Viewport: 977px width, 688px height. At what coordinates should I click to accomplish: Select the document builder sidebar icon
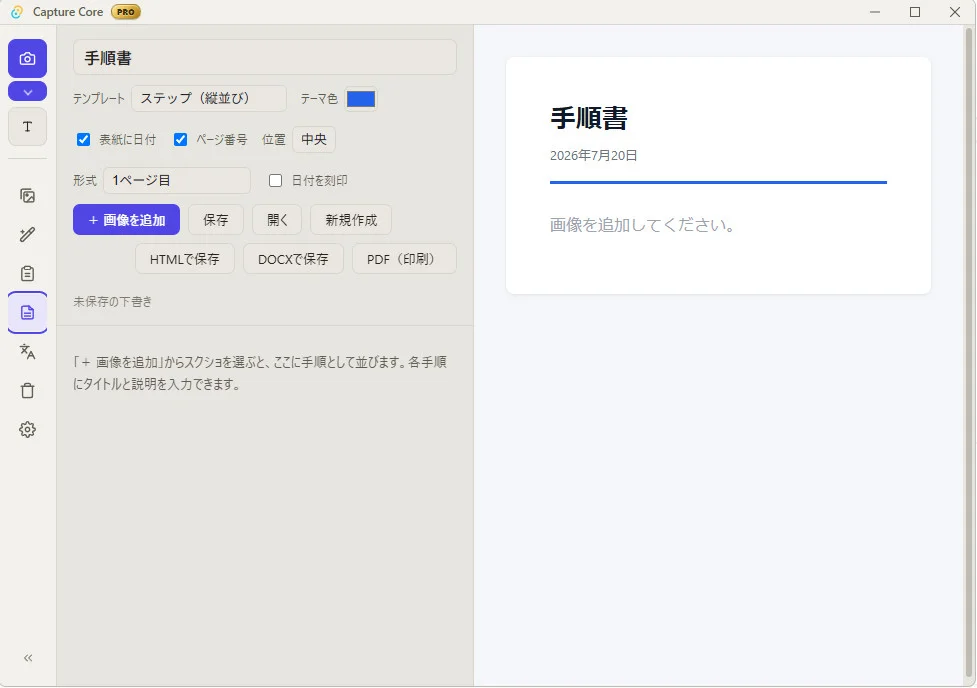pyautogui.click(x=27, y=312)
